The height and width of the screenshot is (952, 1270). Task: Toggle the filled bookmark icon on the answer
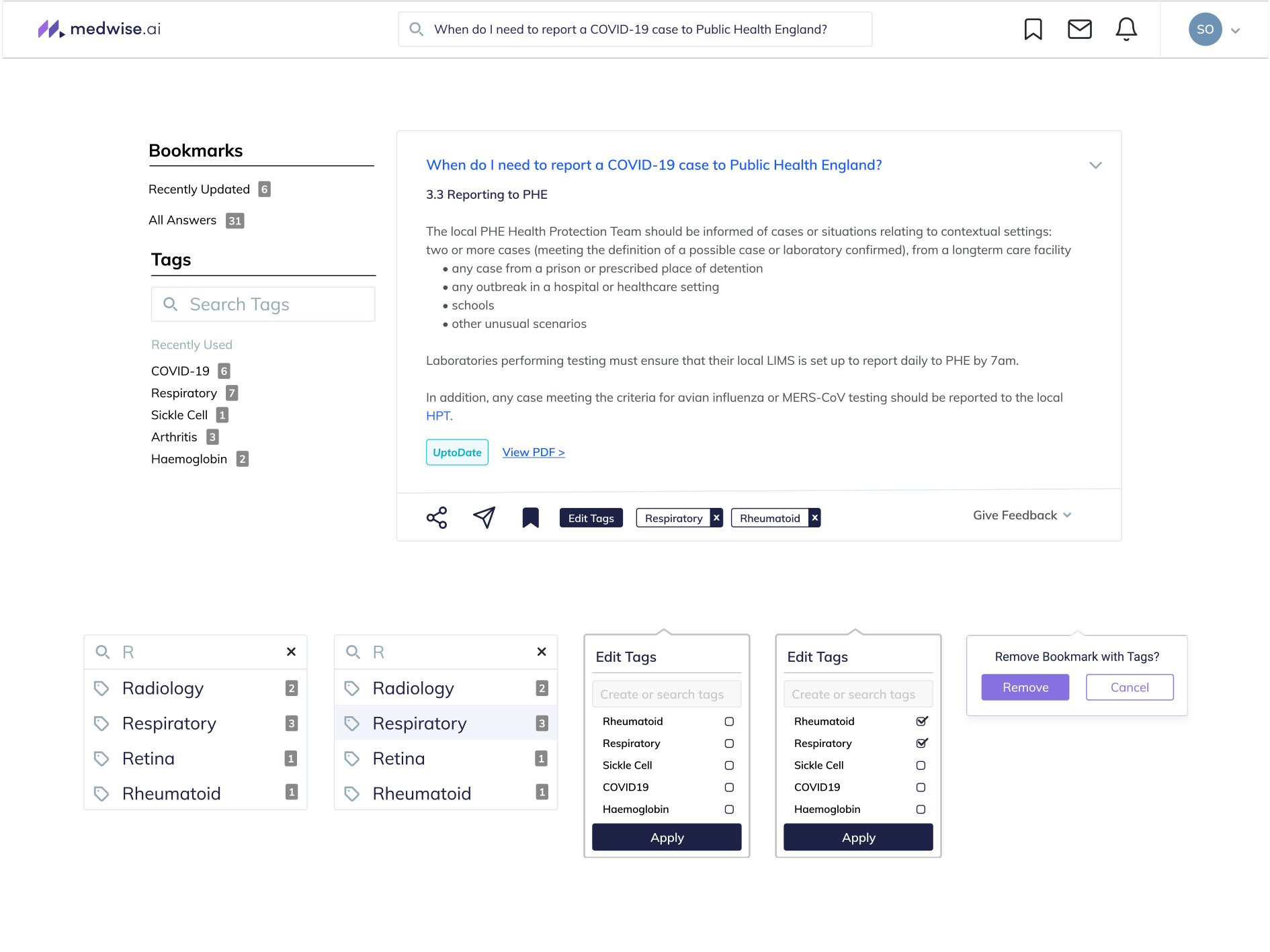click(531, 517)
